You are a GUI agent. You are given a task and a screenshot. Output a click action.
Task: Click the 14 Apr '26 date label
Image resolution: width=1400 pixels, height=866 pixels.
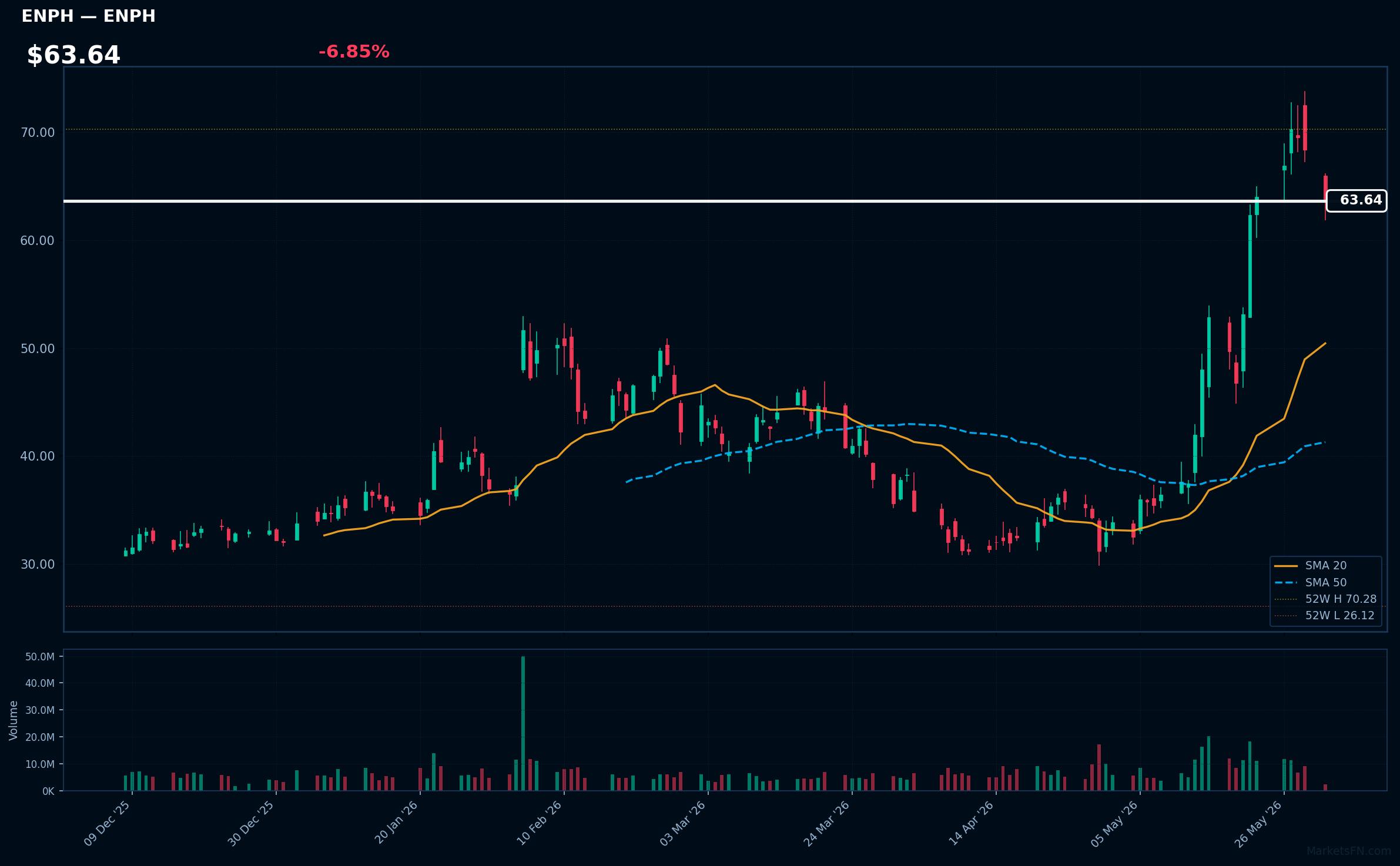(x=972, y=823)
